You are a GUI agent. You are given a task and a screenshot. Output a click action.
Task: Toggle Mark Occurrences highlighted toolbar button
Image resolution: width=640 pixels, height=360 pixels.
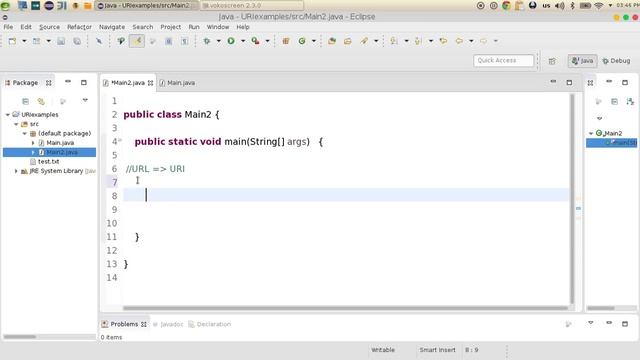click(x=137, y=41)
